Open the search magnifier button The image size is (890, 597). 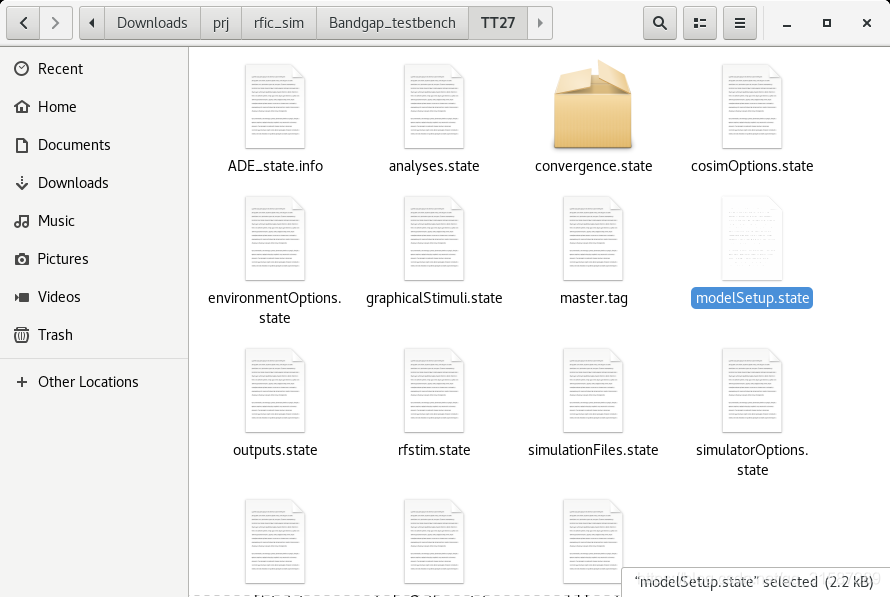[660, 23]
